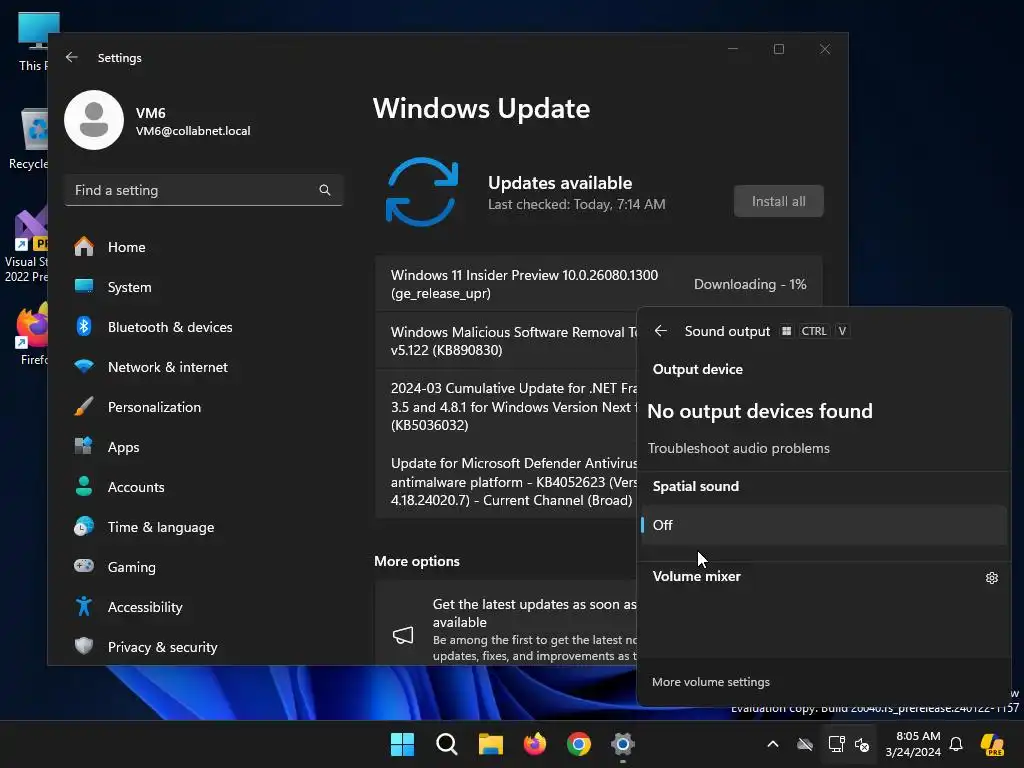Open the Apps settings page
The width and height of the screenshot is (1024, 768).
point(204,447)
